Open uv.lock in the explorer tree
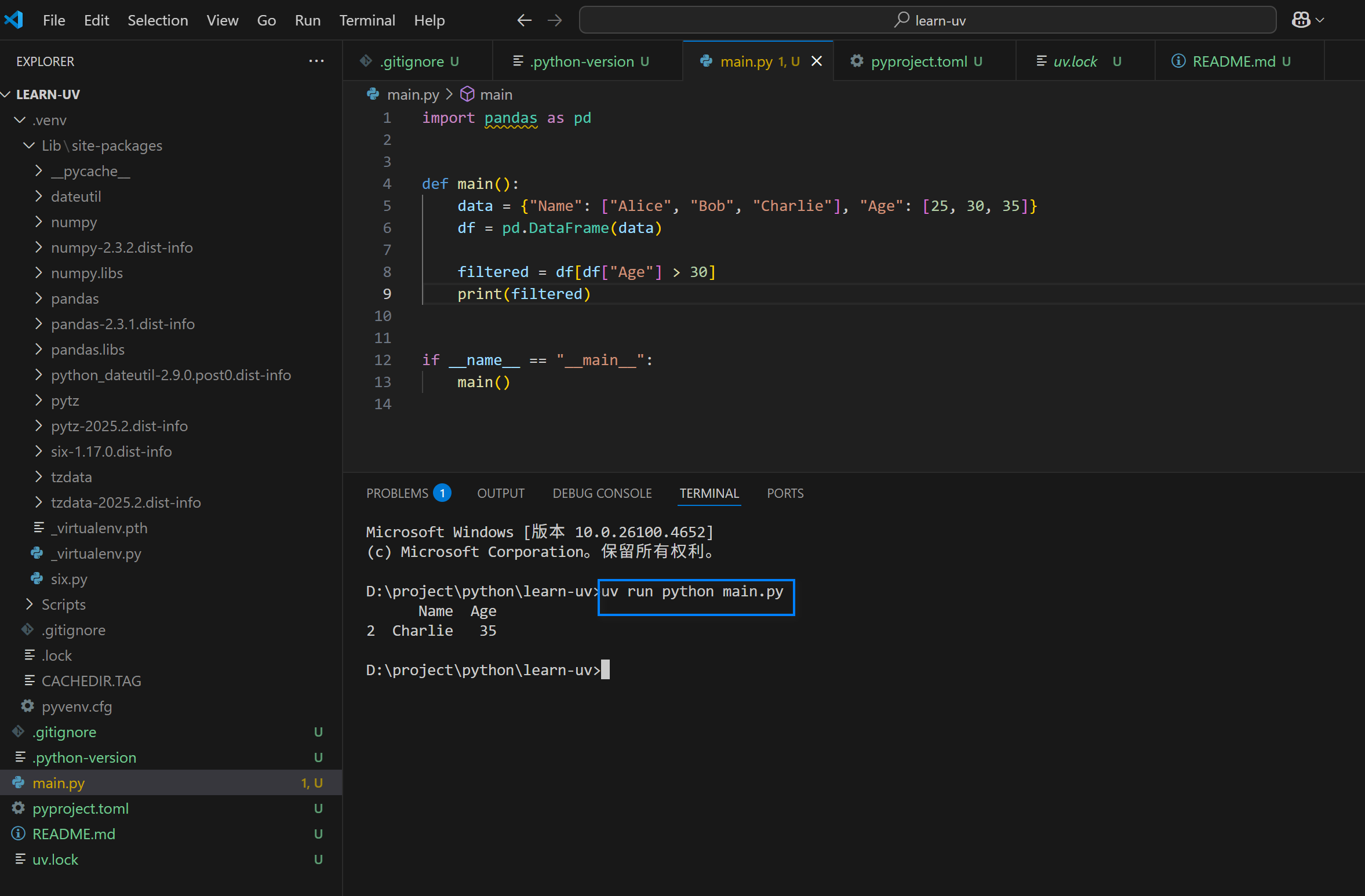The height and width of the screenshot is (896, 1365). point(171,859)
